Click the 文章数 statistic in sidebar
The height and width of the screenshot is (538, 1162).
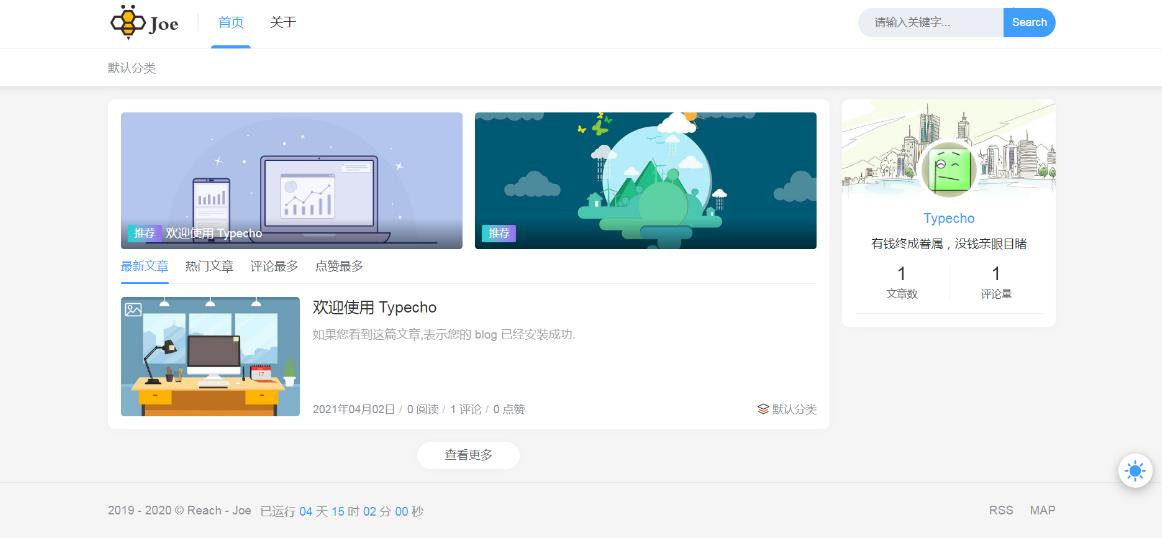click(x=902, y=282)
